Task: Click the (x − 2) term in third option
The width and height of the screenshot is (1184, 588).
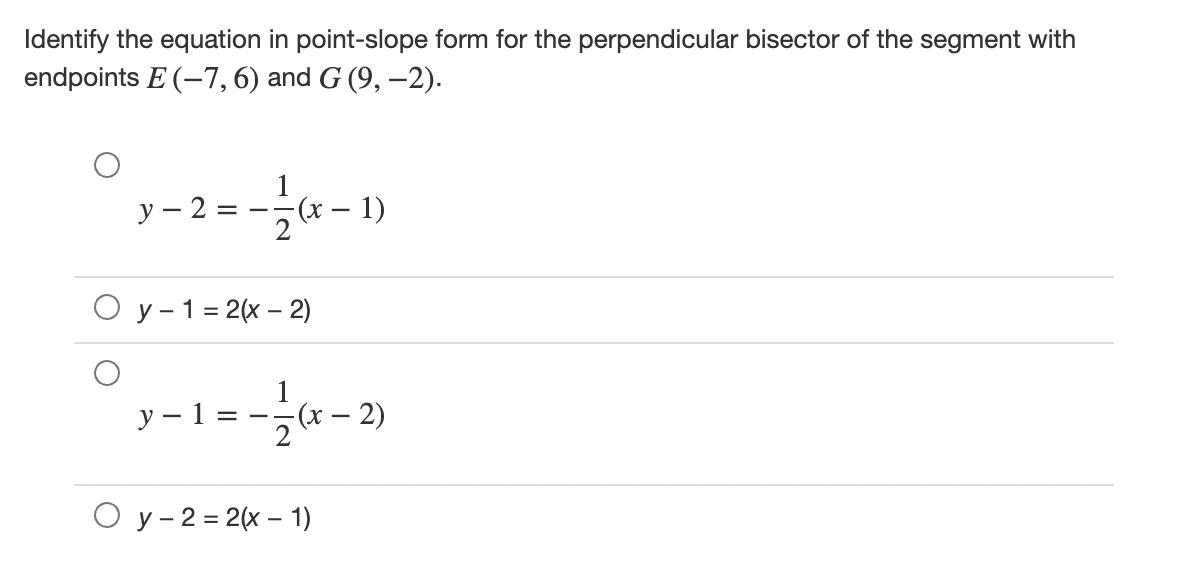Action: pos(341,416)
